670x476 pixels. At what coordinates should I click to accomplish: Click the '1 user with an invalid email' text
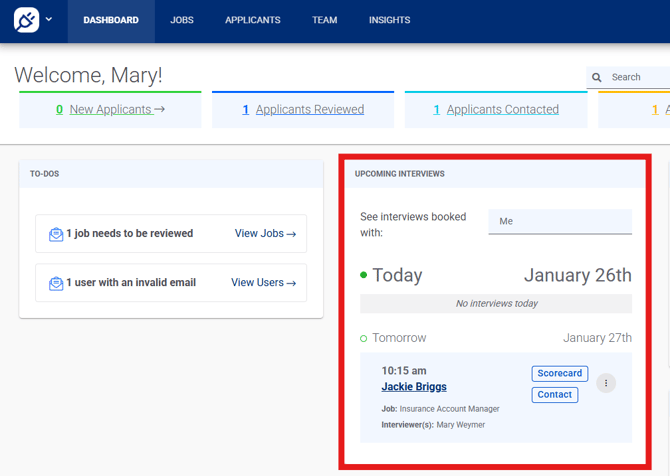(x=131, y=282)
